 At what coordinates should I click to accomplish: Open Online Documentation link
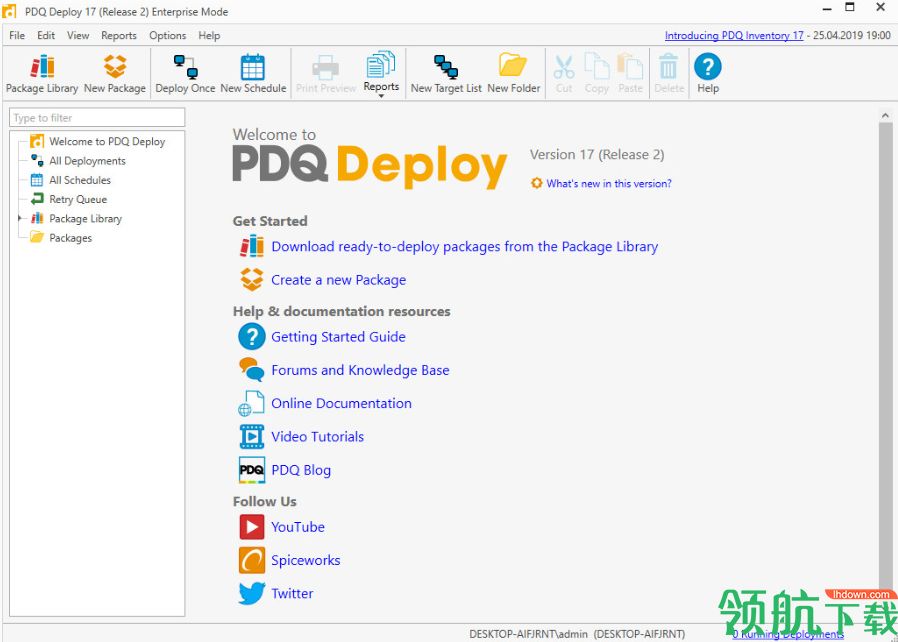tap(341, 404)
